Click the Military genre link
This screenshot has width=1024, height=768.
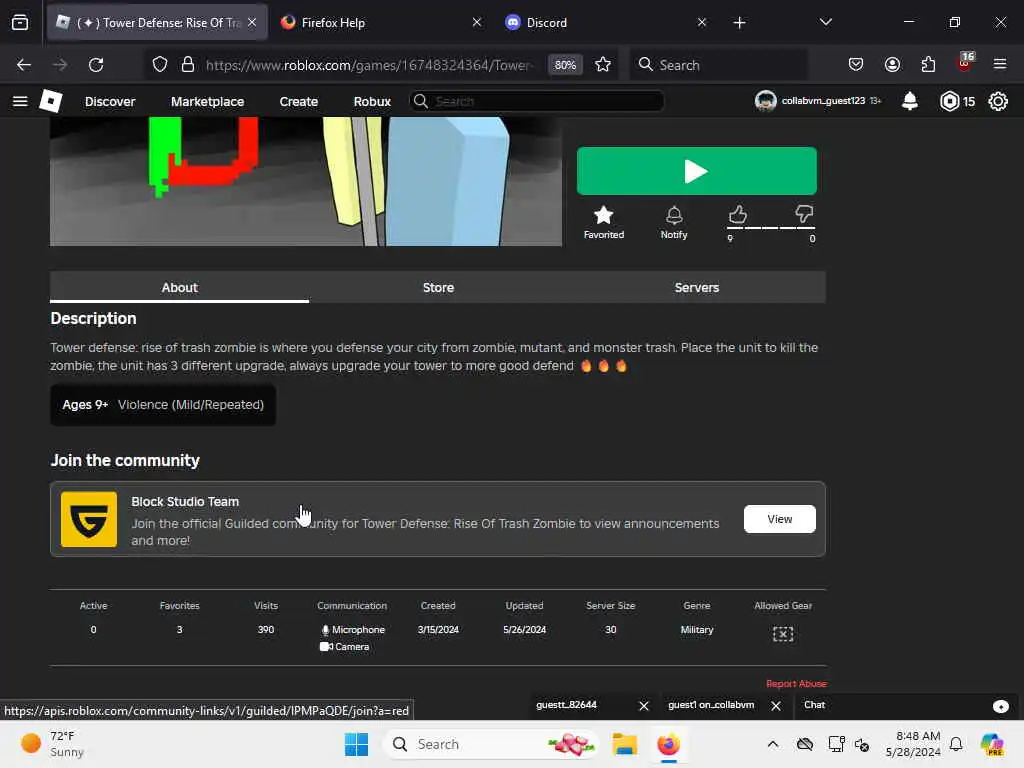(x=697, y=630)
